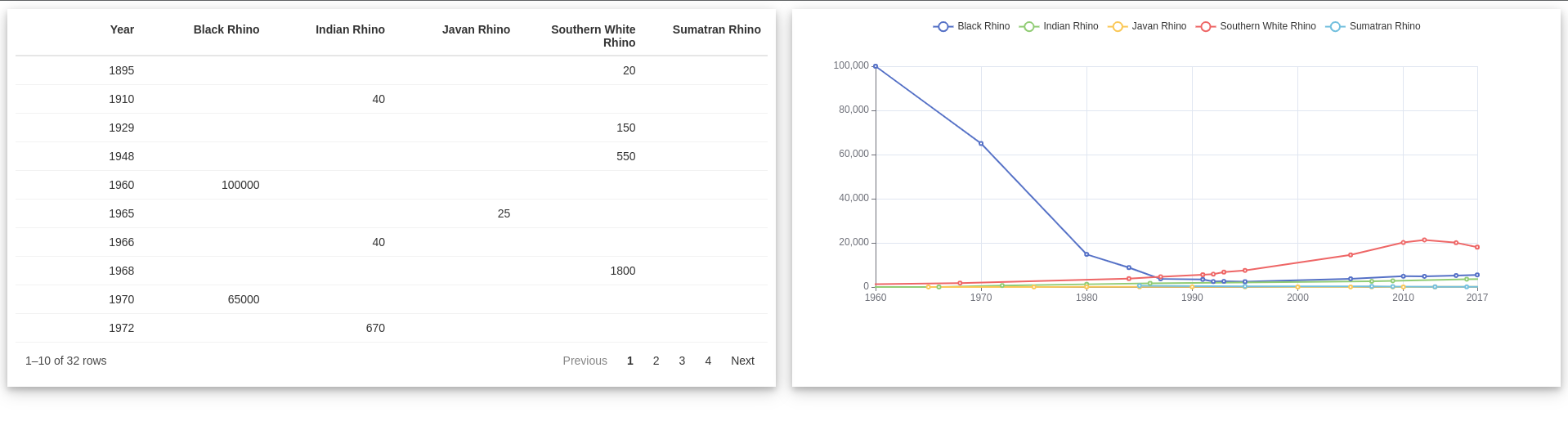Click the Javan Rhino column header
Screen dimensions: 1568x435
476,29
